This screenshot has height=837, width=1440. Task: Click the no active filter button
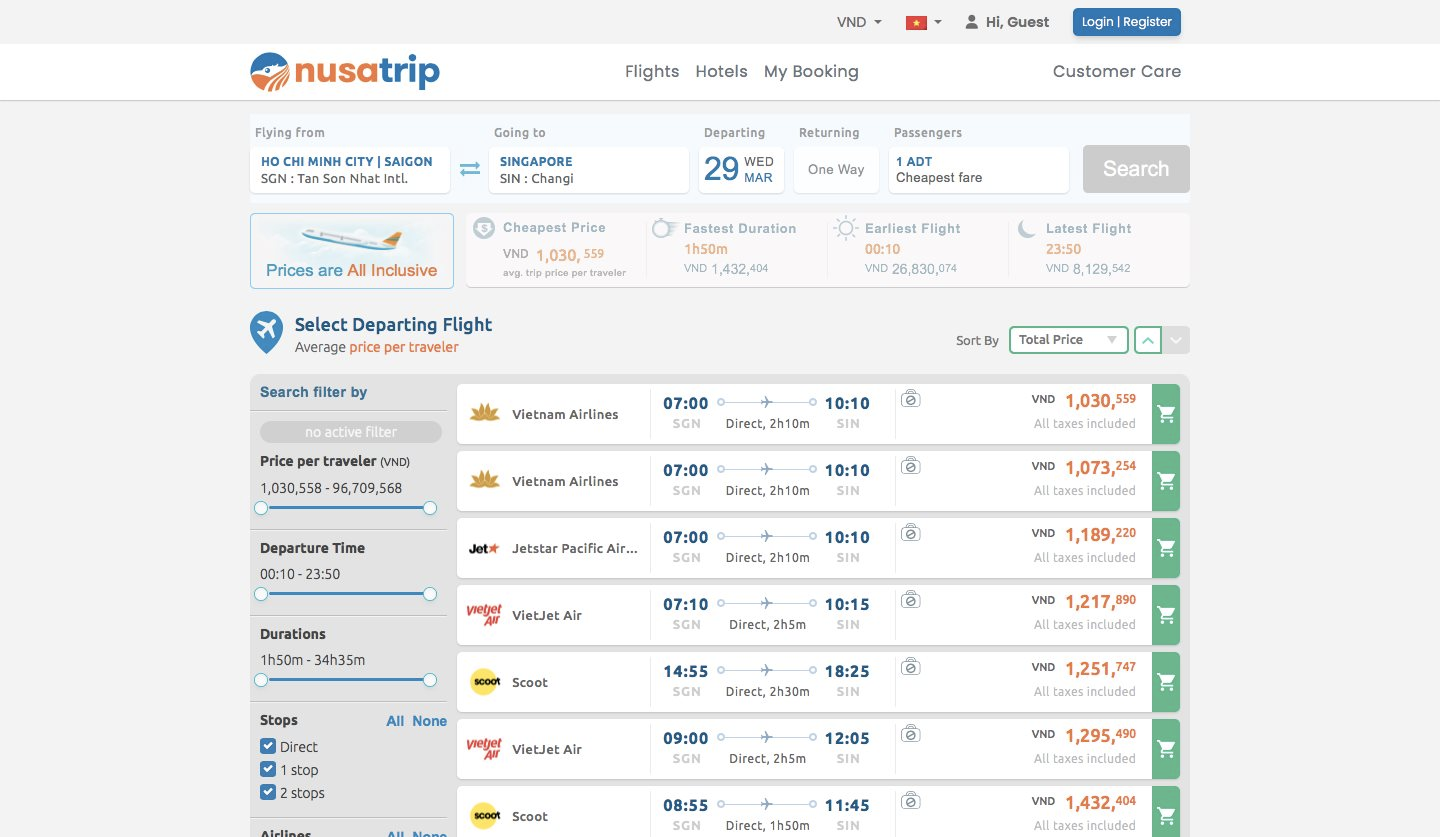(x=351, y=432)
